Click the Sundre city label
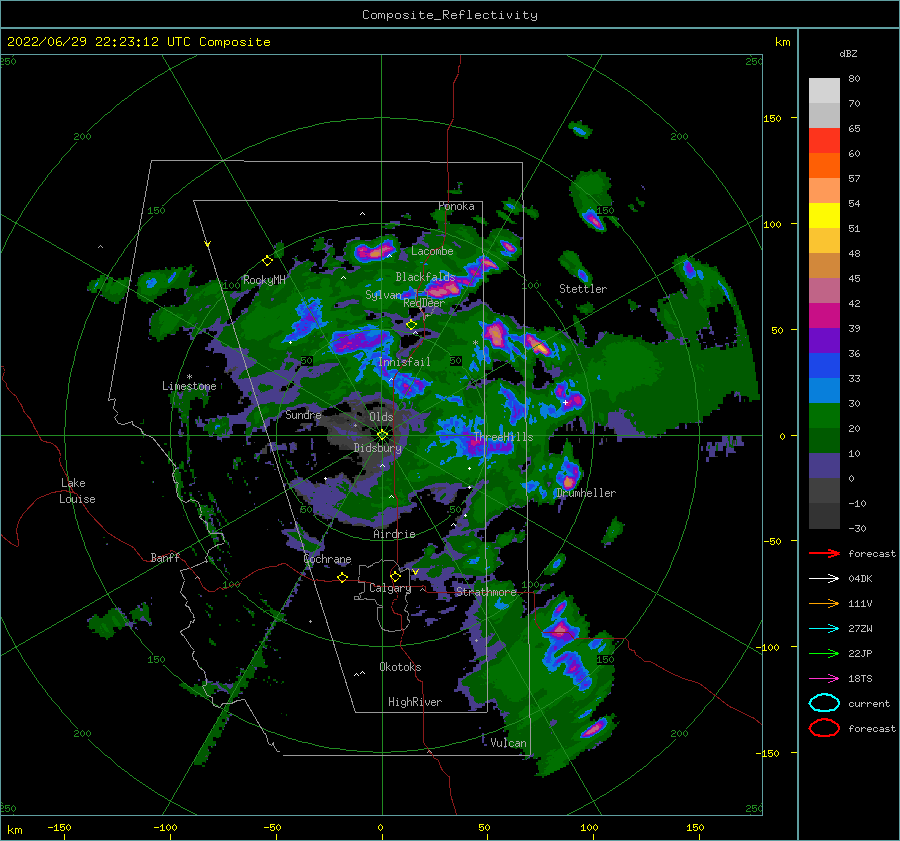 (304, 414)
